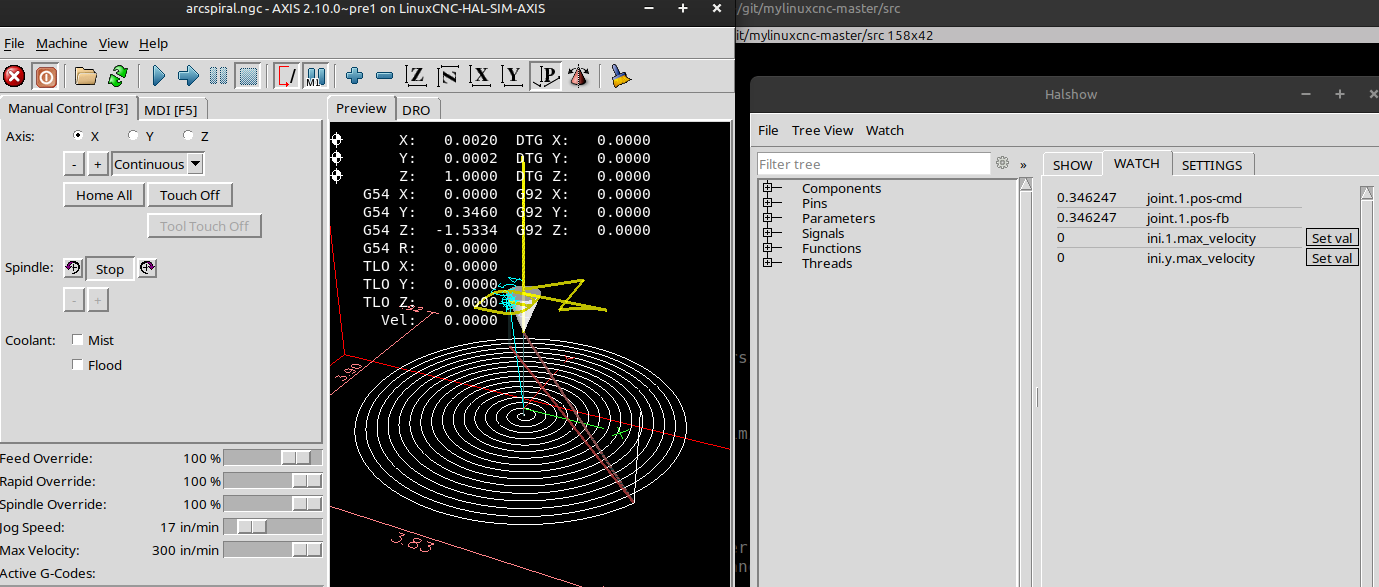The height and width of the screenshot is (587, 1379).
Task: Switch to the MDI [F5] tab
Action: [171, 109]
